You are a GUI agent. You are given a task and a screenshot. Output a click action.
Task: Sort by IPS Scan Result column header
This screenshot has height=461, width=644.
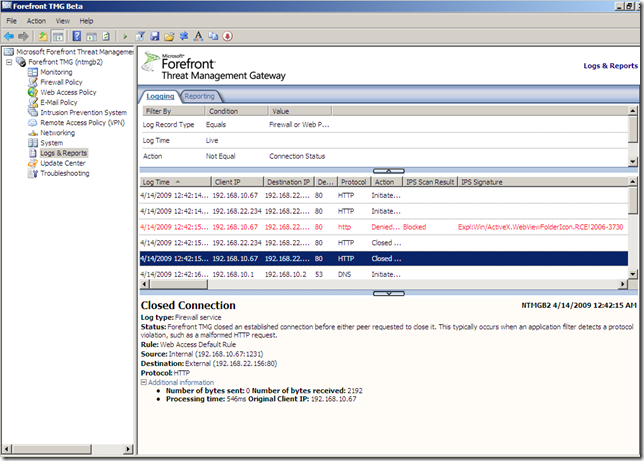click(430, 182)
